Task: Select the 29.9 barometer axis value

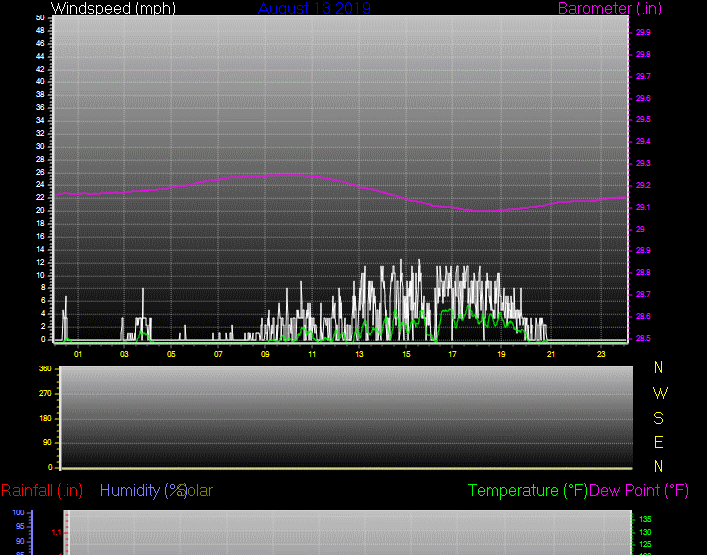Action: (643, 32)
